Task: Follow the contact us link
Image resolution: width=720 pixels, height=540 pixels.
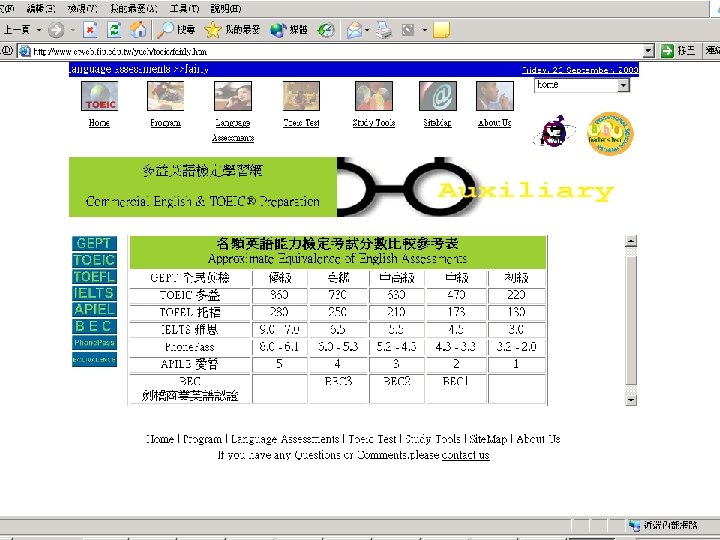Action: 466,455
